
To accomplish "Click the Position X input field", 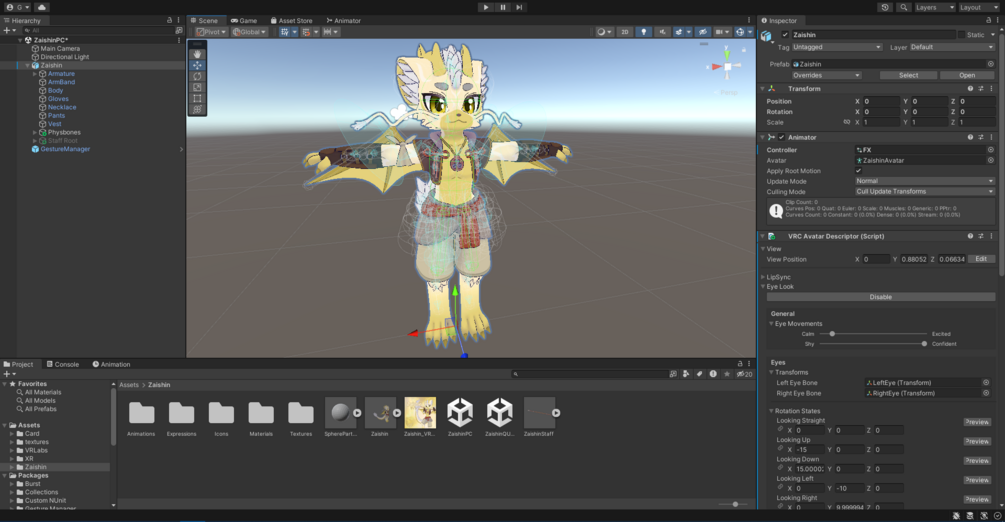I will [881, 101].
